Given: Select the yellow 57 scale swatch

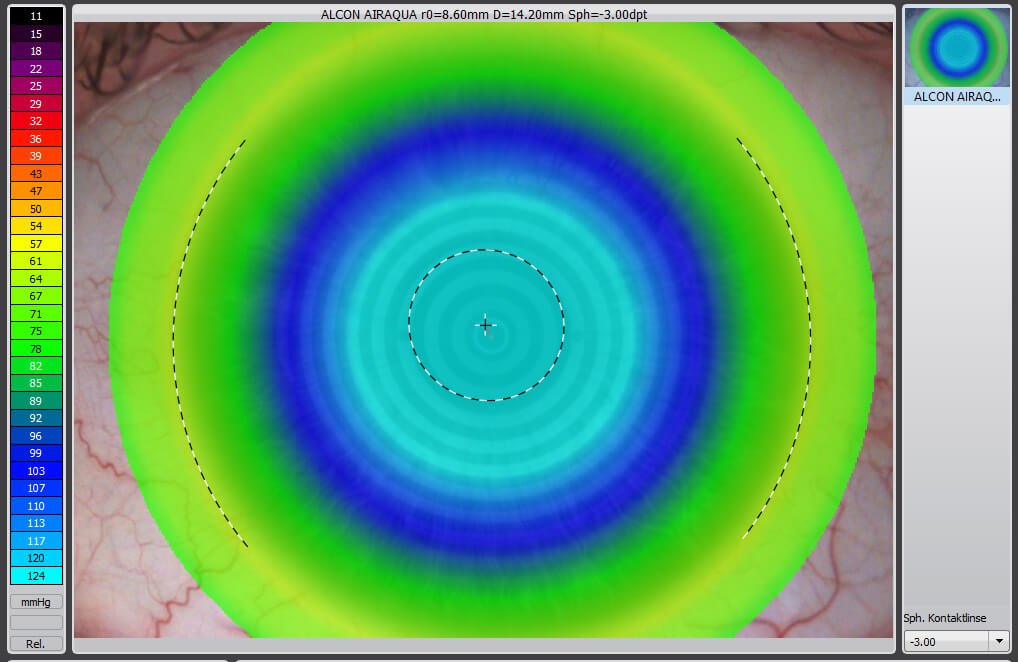Looking at the screenshot, I should tap(36, 243).
